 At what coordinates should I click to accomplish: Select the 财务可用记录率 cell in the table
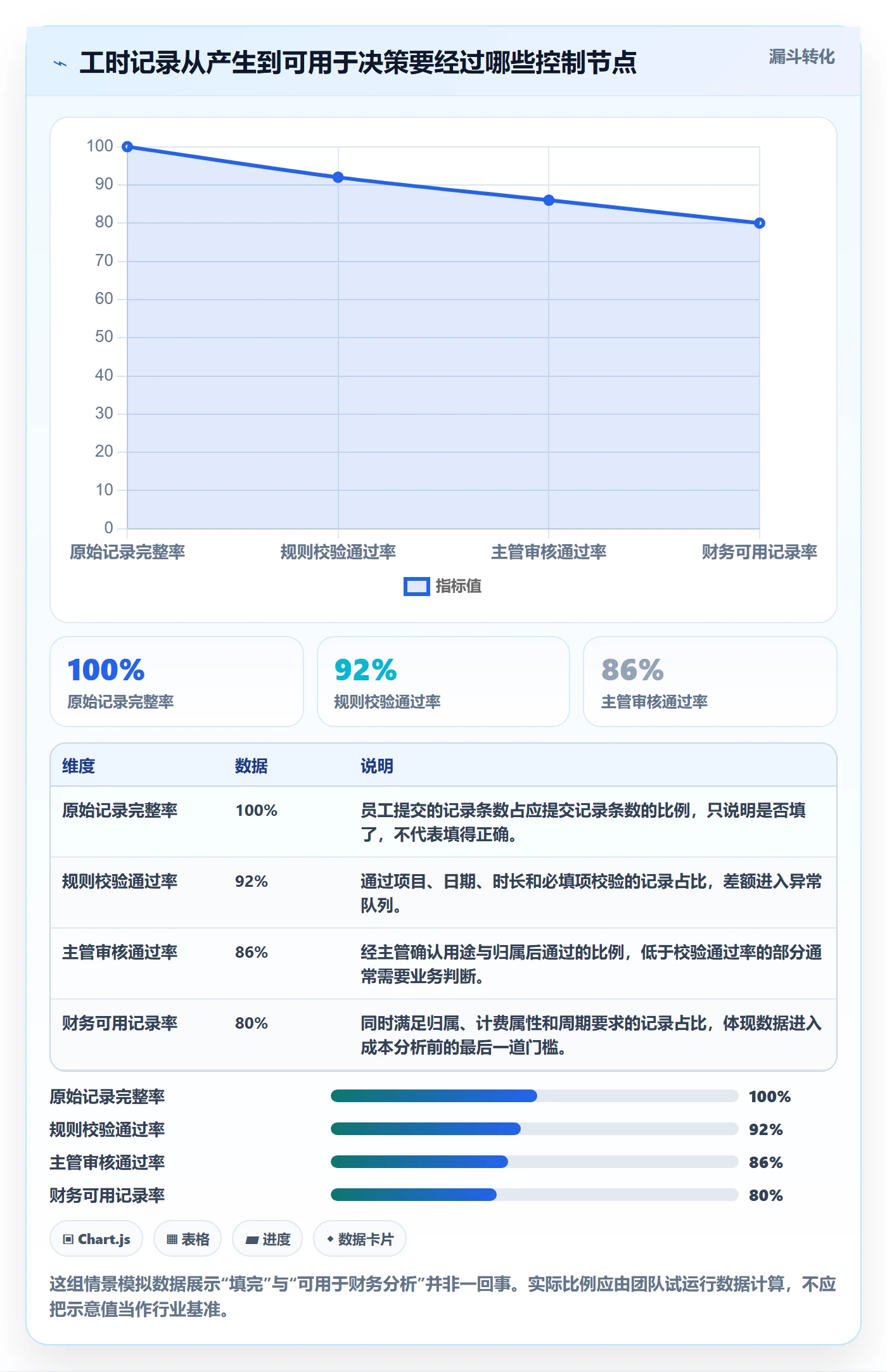coord(120,1023)
